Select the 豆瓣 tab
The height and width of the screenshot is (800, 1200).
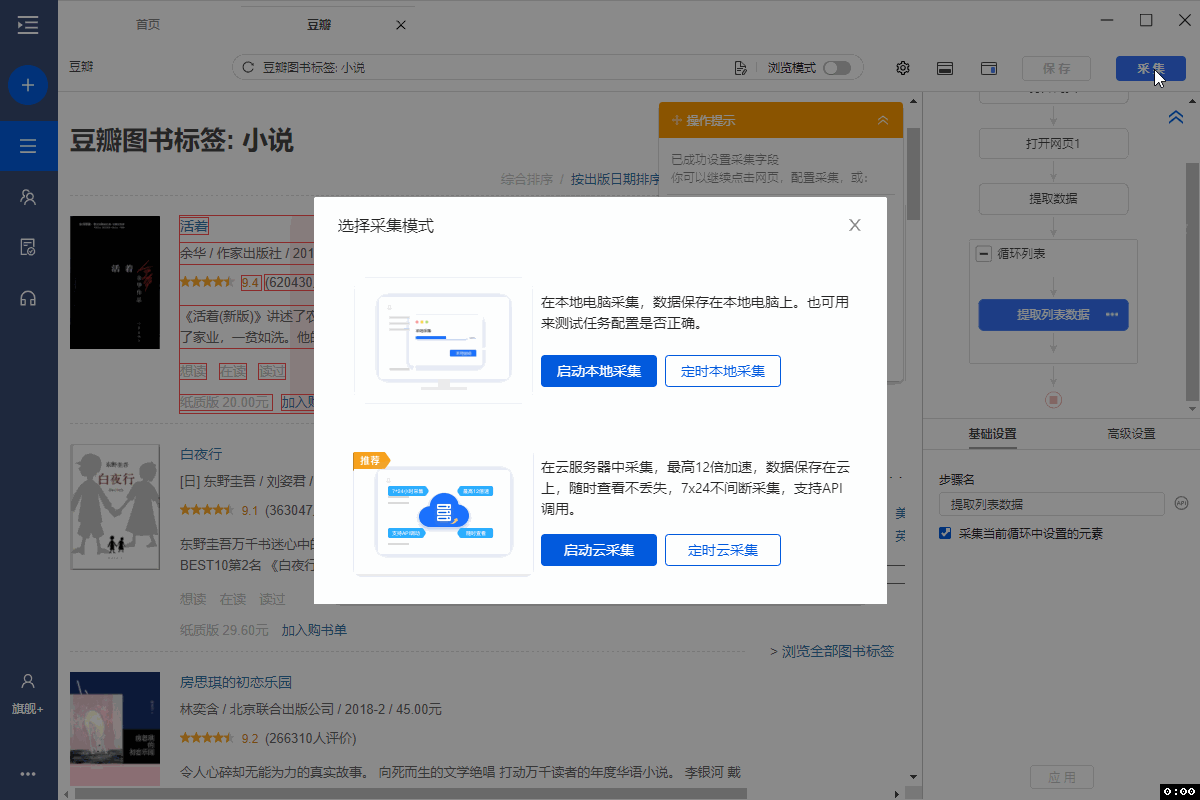319,25
